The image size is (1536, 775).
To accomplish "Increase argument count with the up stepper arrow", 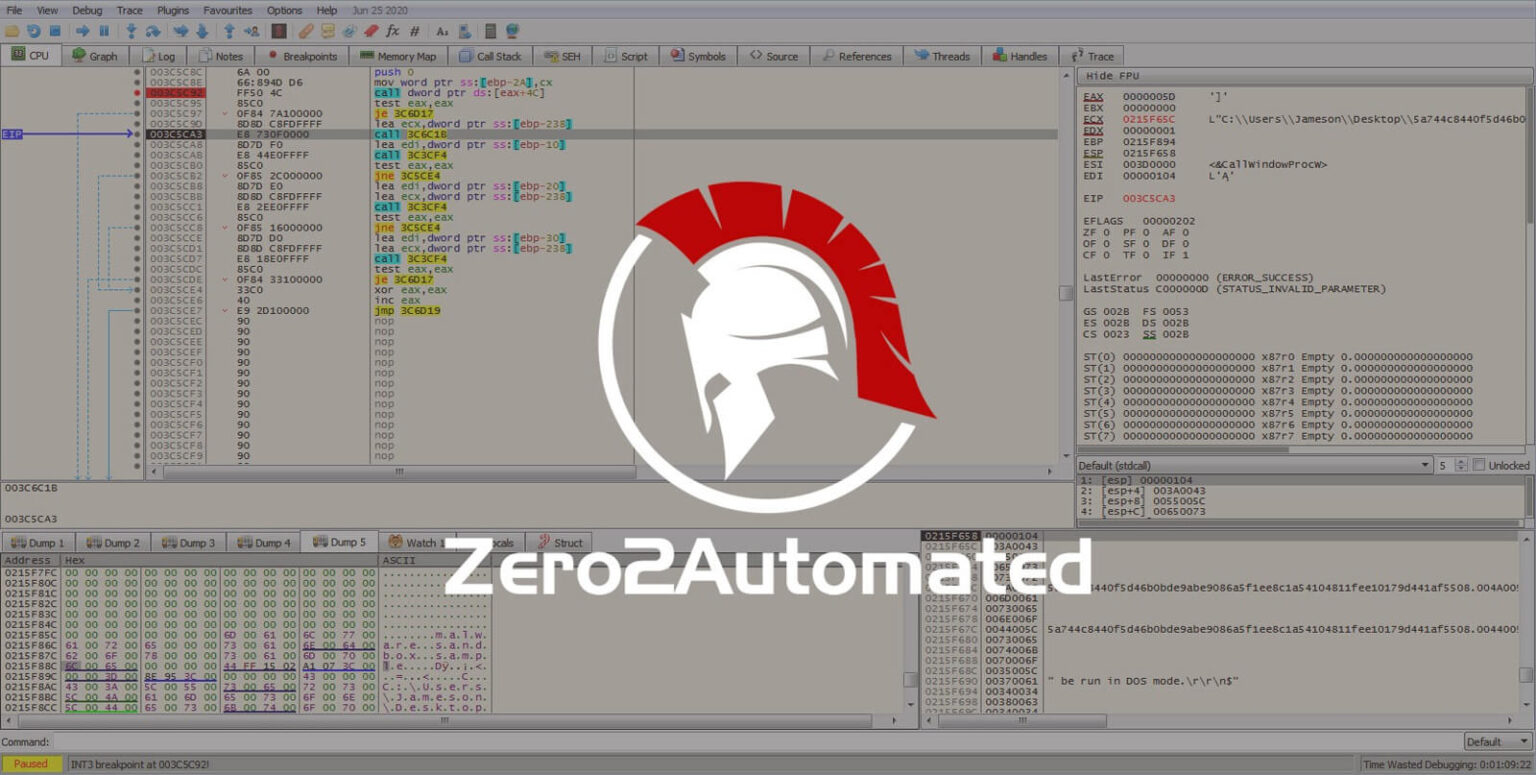I will pyautogui.click(x=1461, y=461).
